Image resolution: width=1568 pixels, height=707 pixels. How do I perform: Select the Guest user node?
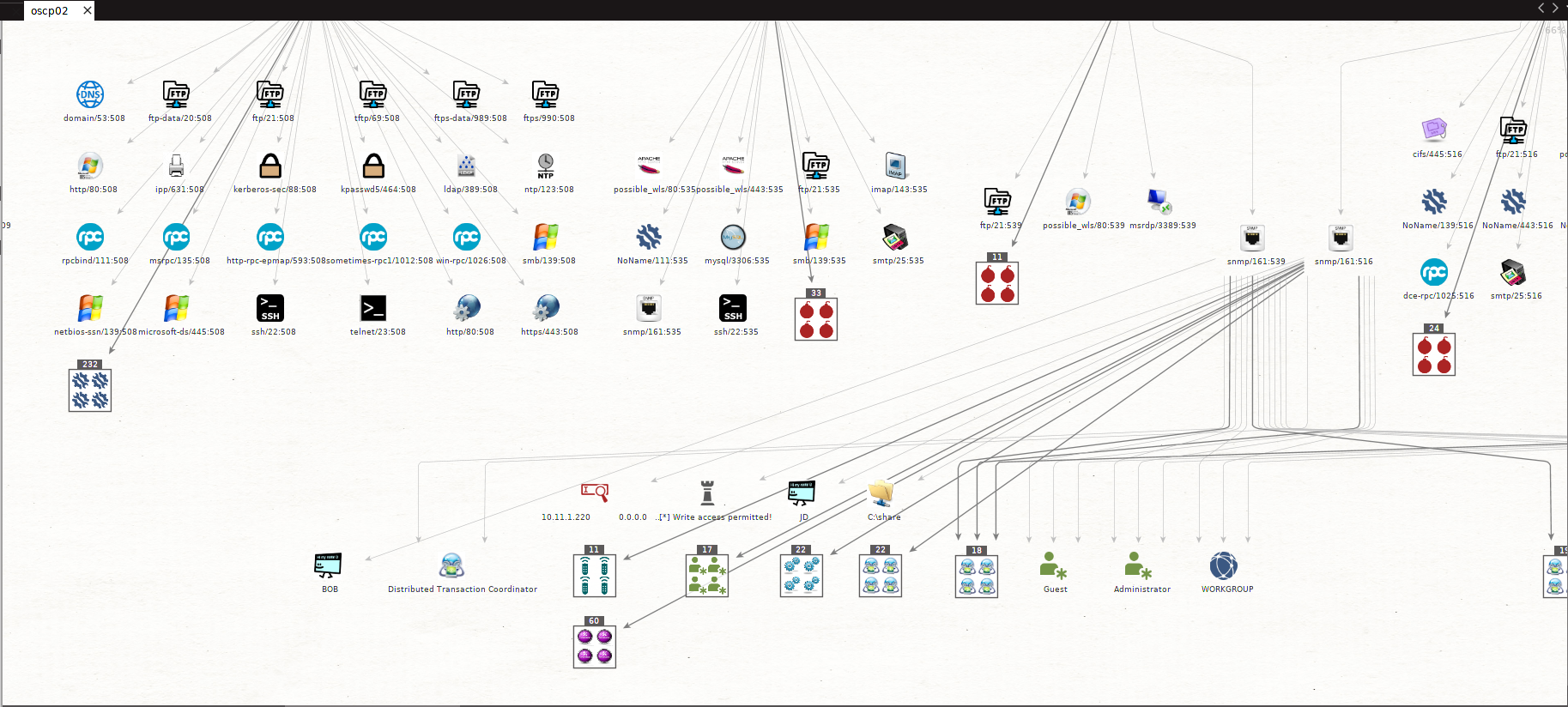[1053, 565]
